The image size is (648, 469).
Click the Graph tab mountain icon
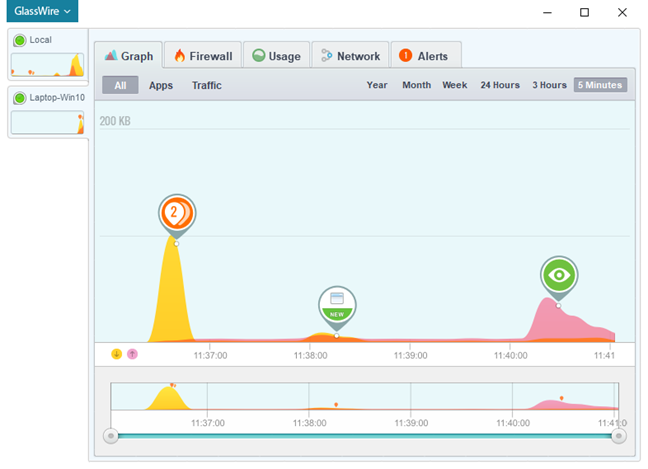click(x=111, y=55)
